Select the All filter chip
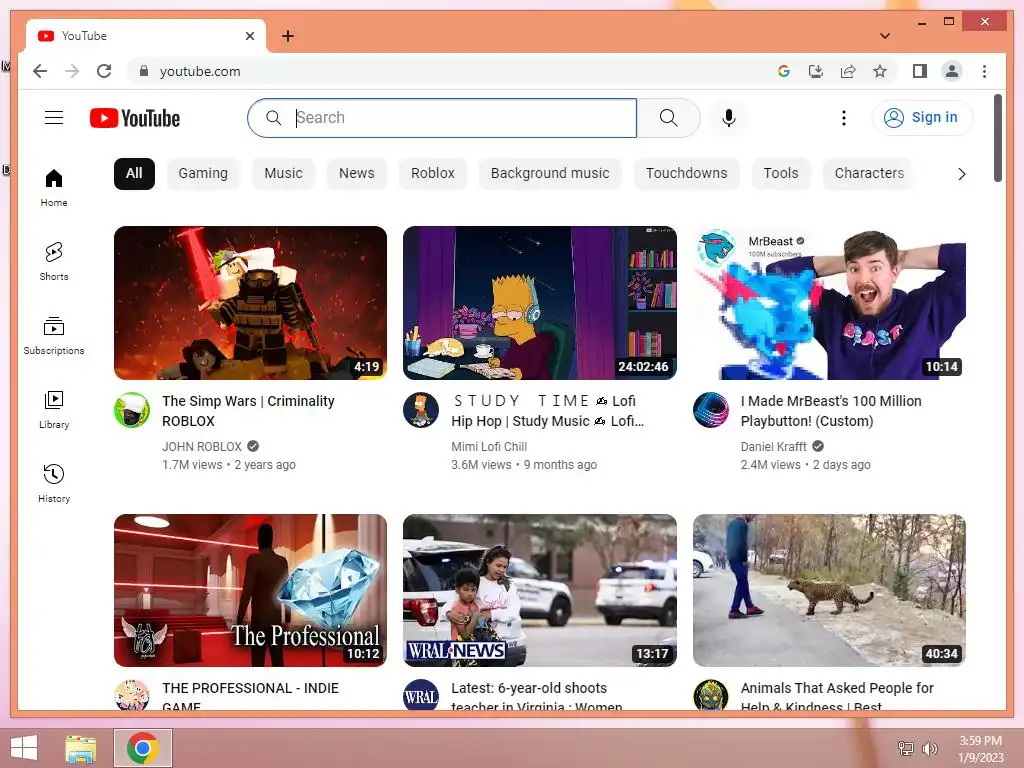Screen dimensions: 1024x768 tap(134, 174)
